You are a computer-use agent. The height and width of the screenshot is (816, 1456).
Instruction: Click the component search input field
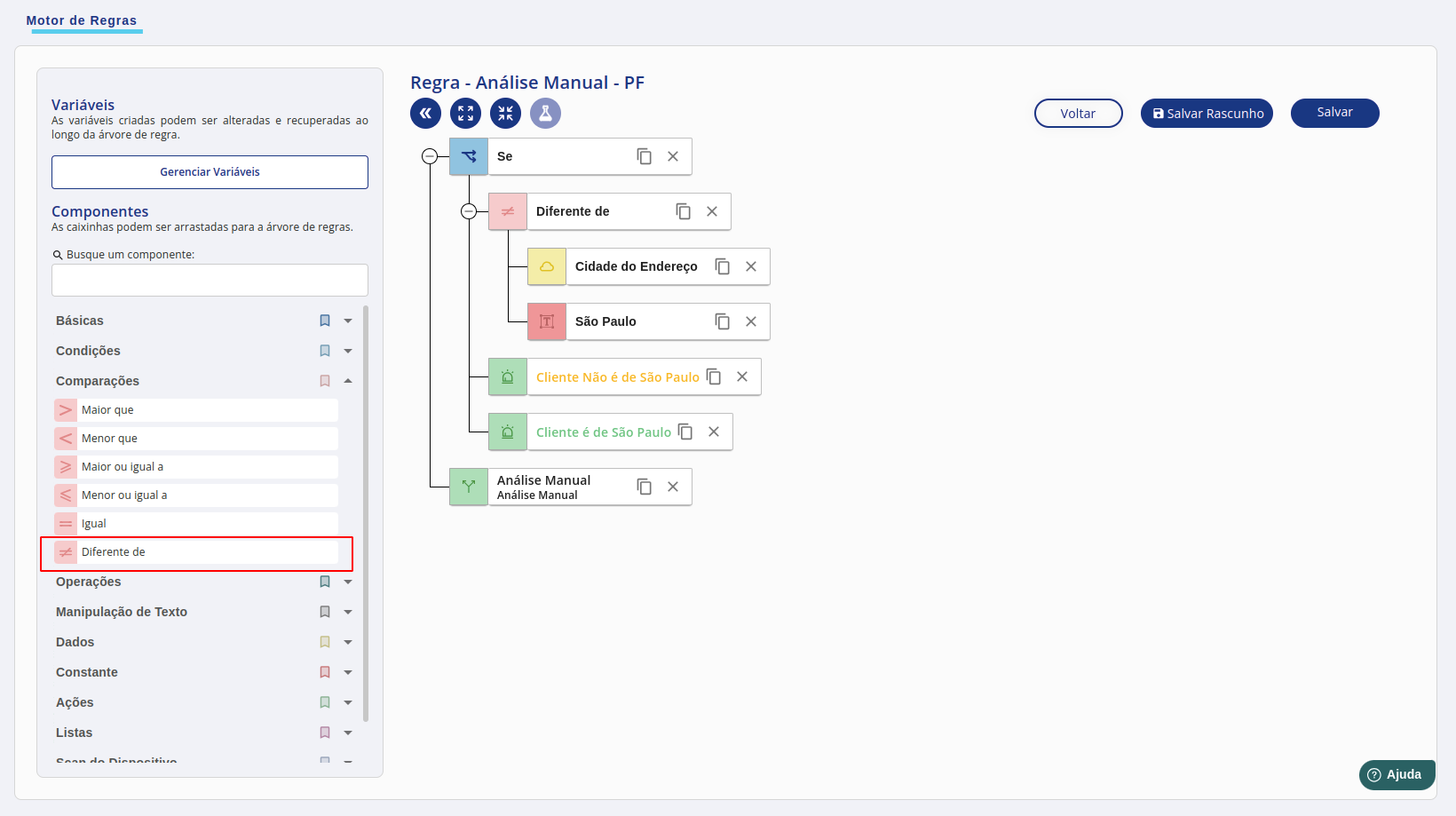[210, 280]
